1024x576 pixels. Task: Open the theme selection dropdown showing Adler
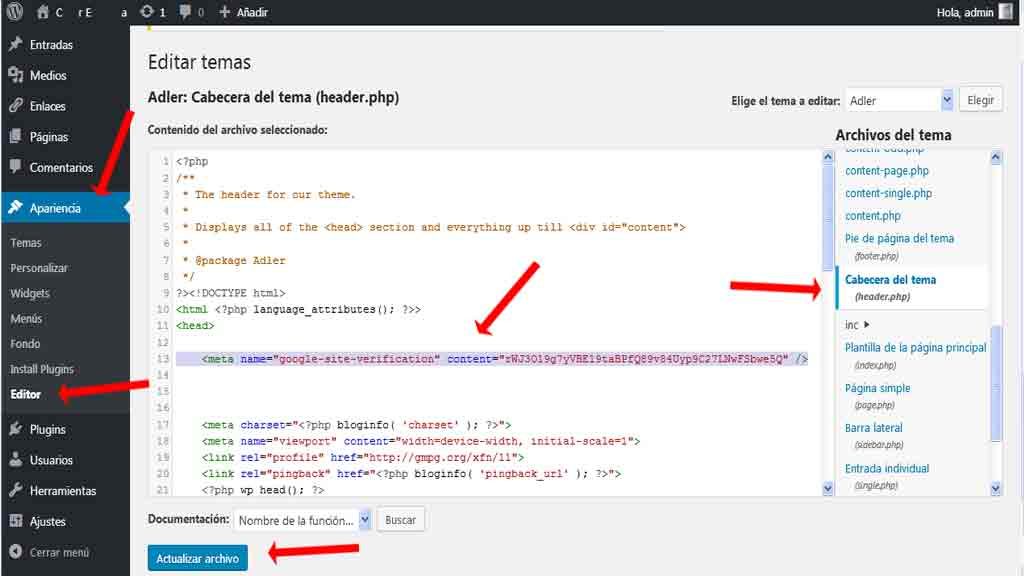pyautogui.click(x=899, y=101)
